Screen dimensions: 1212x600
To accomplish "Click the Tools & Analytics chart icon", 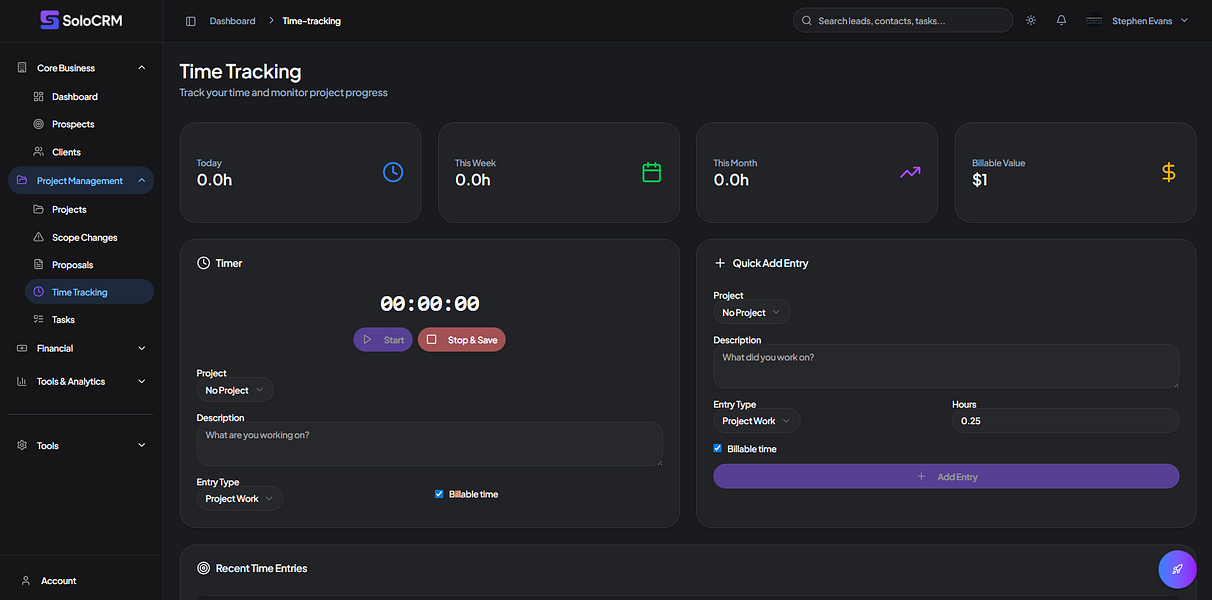I will [x=22, y=381].
